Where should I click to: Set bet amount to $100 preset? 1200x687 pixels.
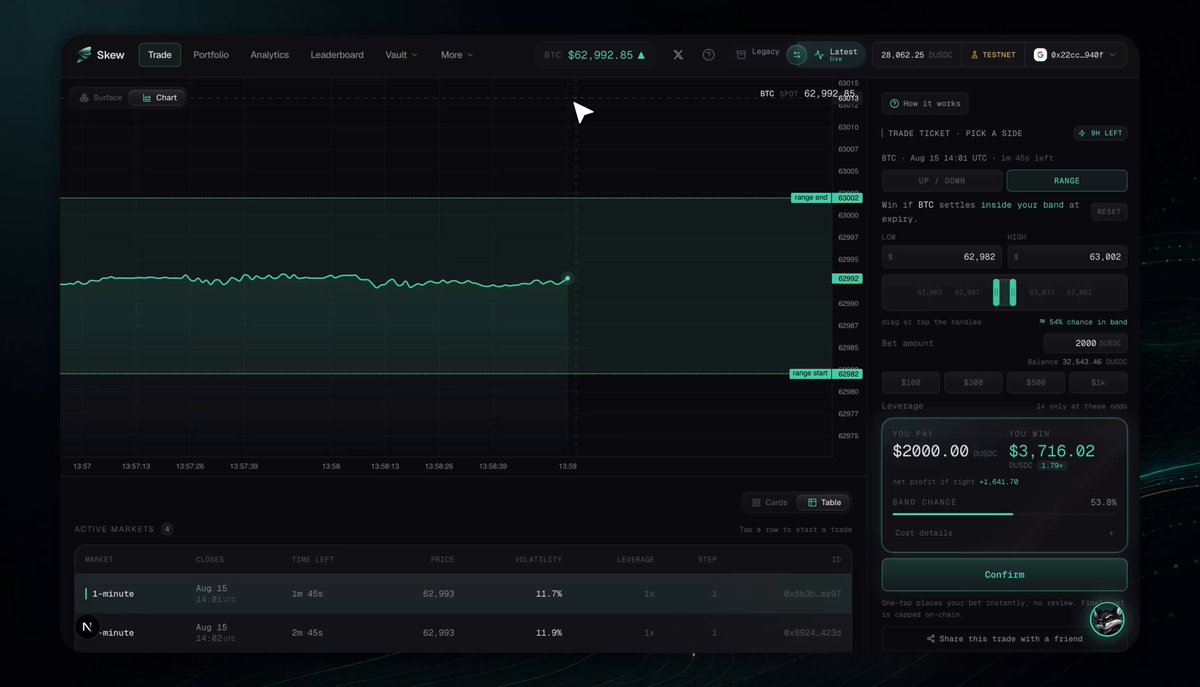tap(910, 382)
